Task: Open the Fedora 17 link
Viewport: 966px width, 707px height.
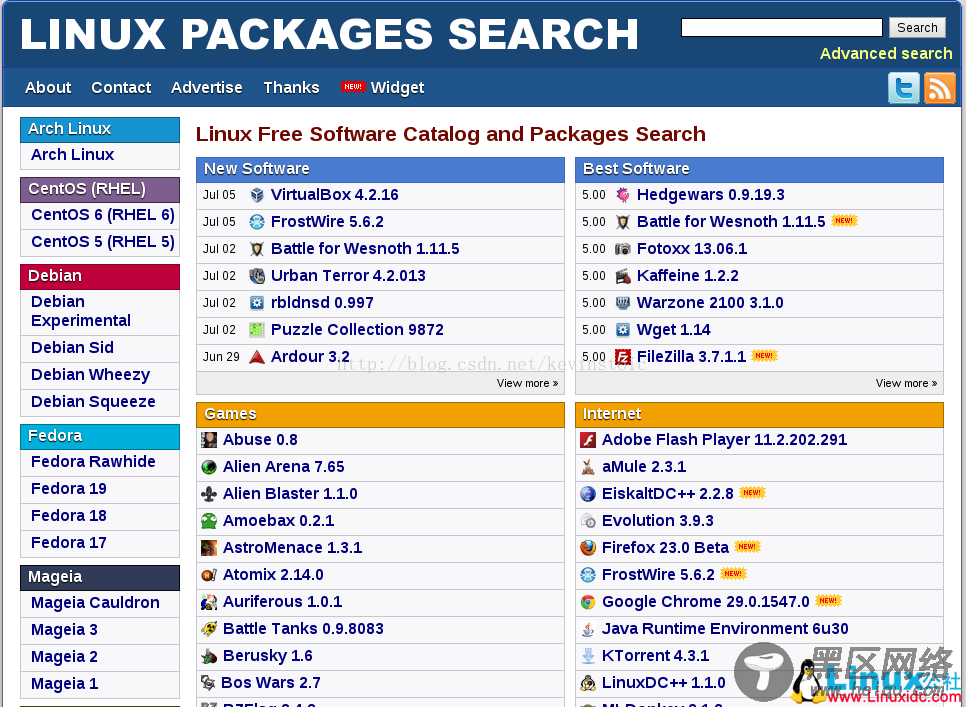Action: tap(68, 543)
